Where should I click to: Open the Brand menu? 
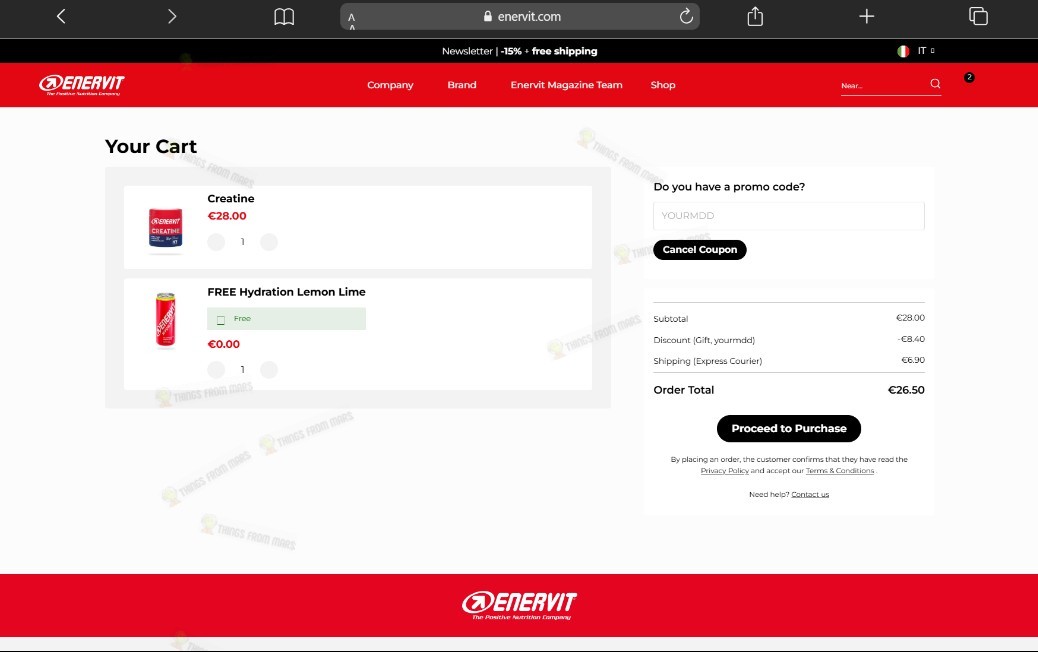(x=461, y=85)
